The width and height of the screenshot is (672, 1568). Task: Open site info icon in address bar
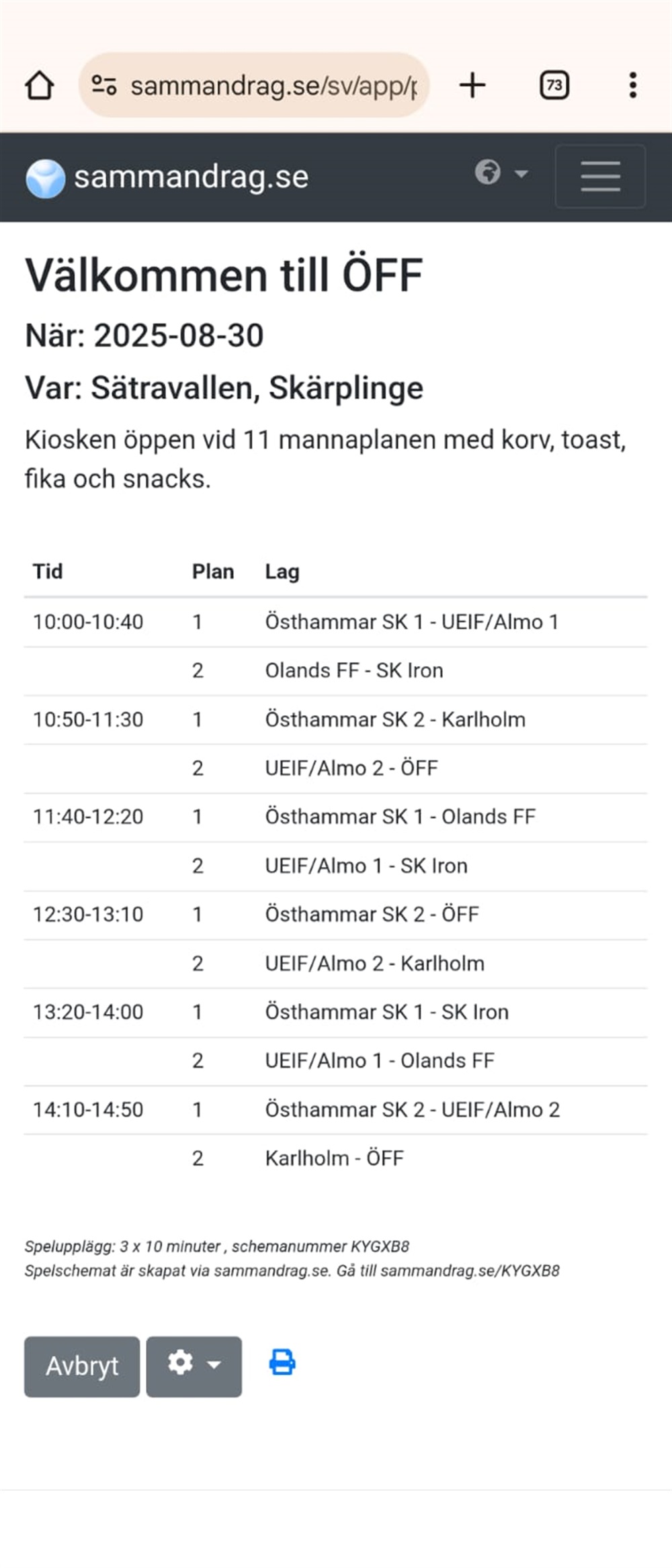pyautogui.click(x=104, y=85)
